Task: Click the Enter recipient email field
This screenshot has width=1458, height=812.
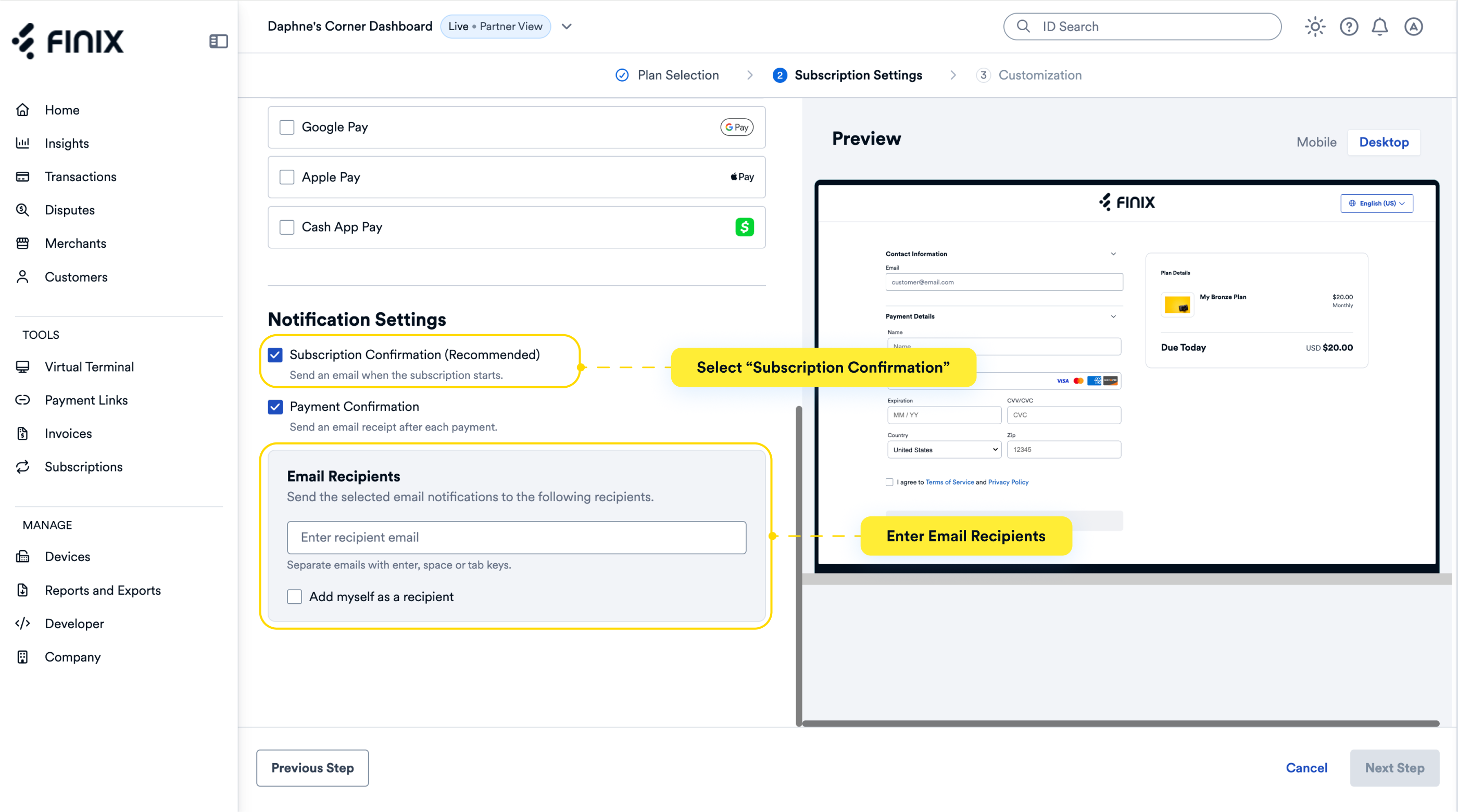Action: [516, 538]
